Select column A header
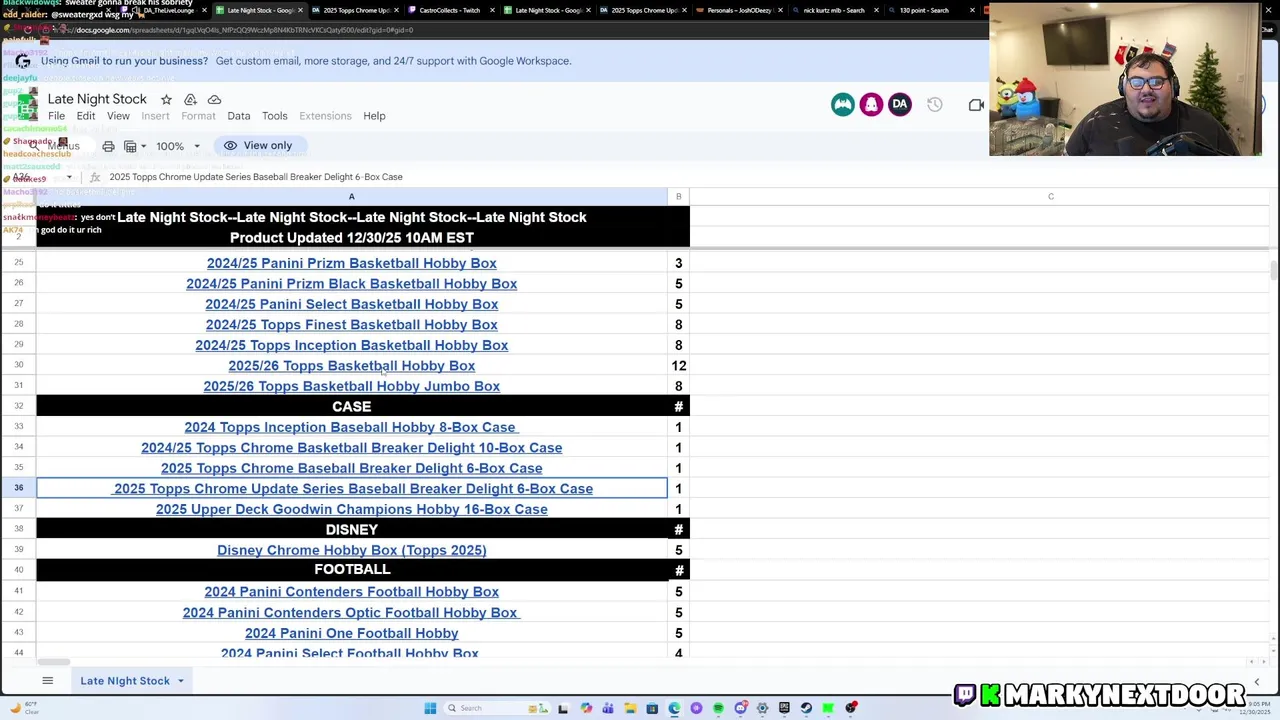The image size is (1280, 720). click(351, 196)
